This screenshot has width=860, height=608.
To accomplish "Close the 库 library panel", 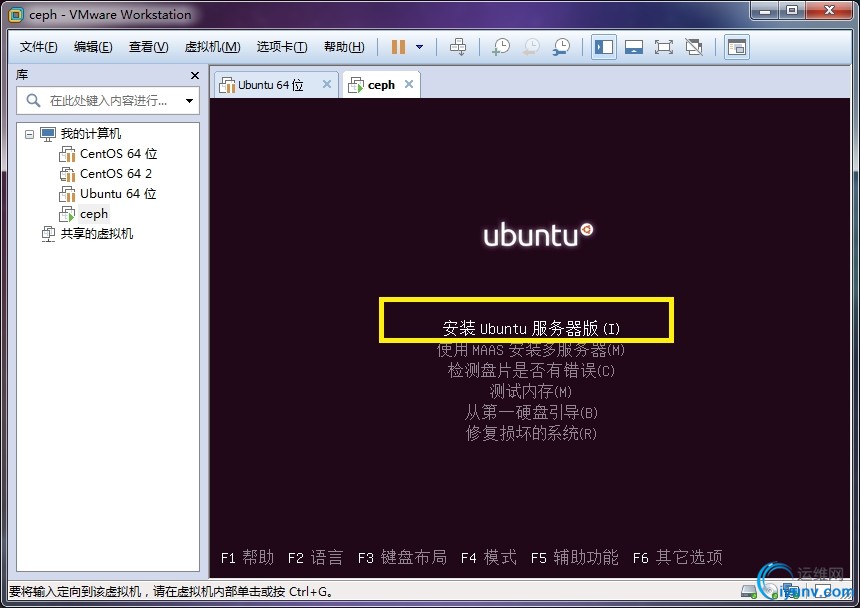I will click(x=195, y=75).
